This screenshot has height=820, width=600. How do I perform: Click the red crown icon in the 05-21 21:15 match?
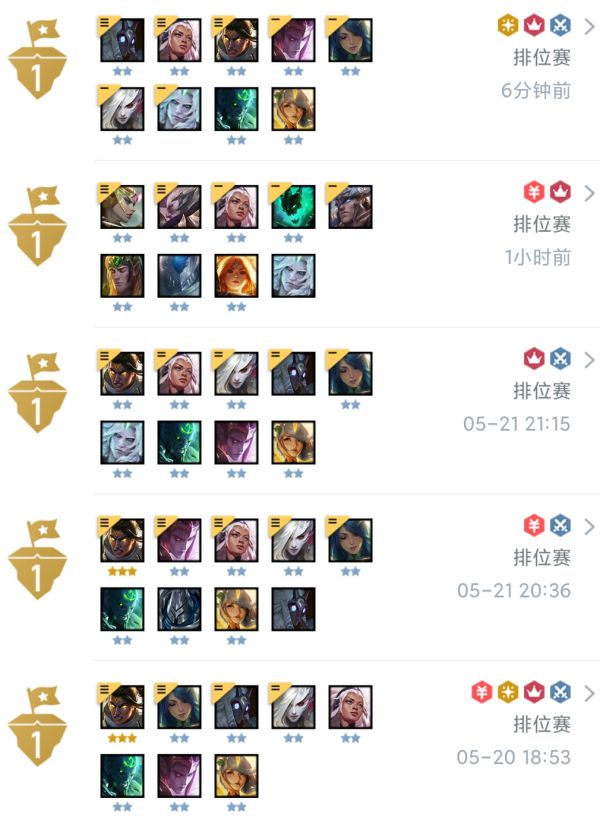(534, 359)
